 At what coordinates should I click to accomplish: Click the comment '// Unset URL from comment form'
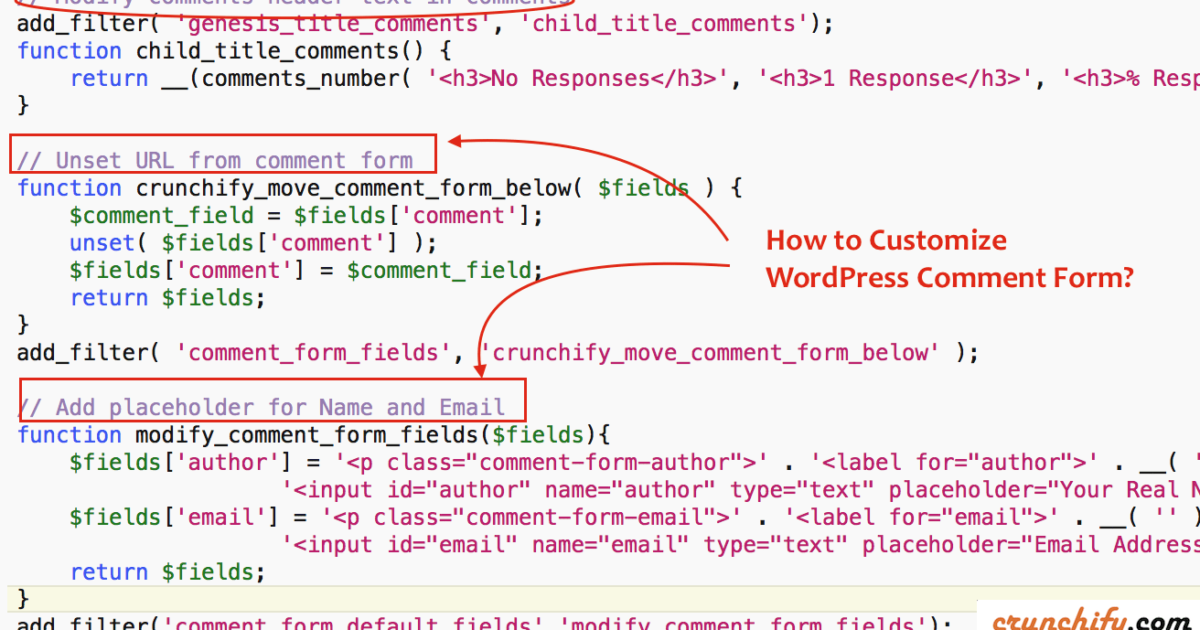[214, 161]
